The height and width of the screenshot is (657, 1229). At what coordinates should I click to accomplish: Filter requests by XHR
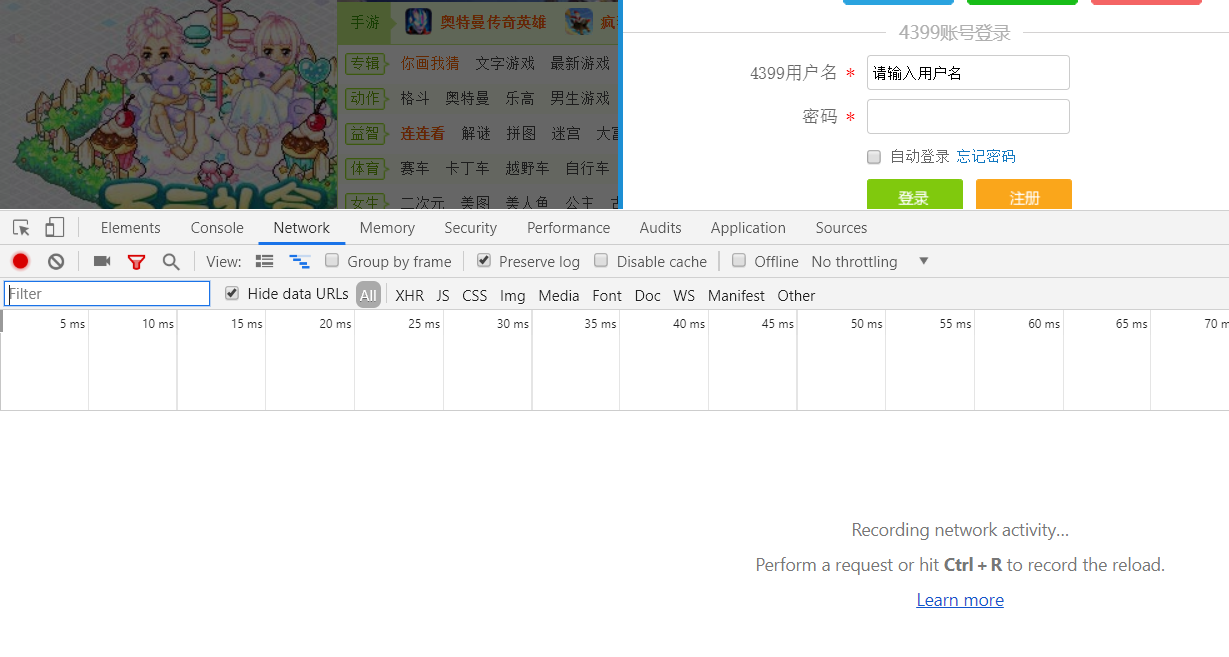tap(409, 296)
